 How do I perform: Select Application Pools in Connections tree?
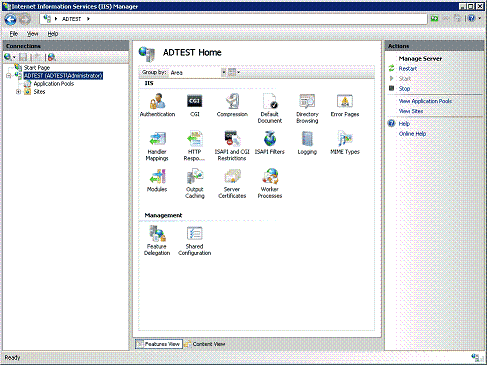(x=54, y=84)
